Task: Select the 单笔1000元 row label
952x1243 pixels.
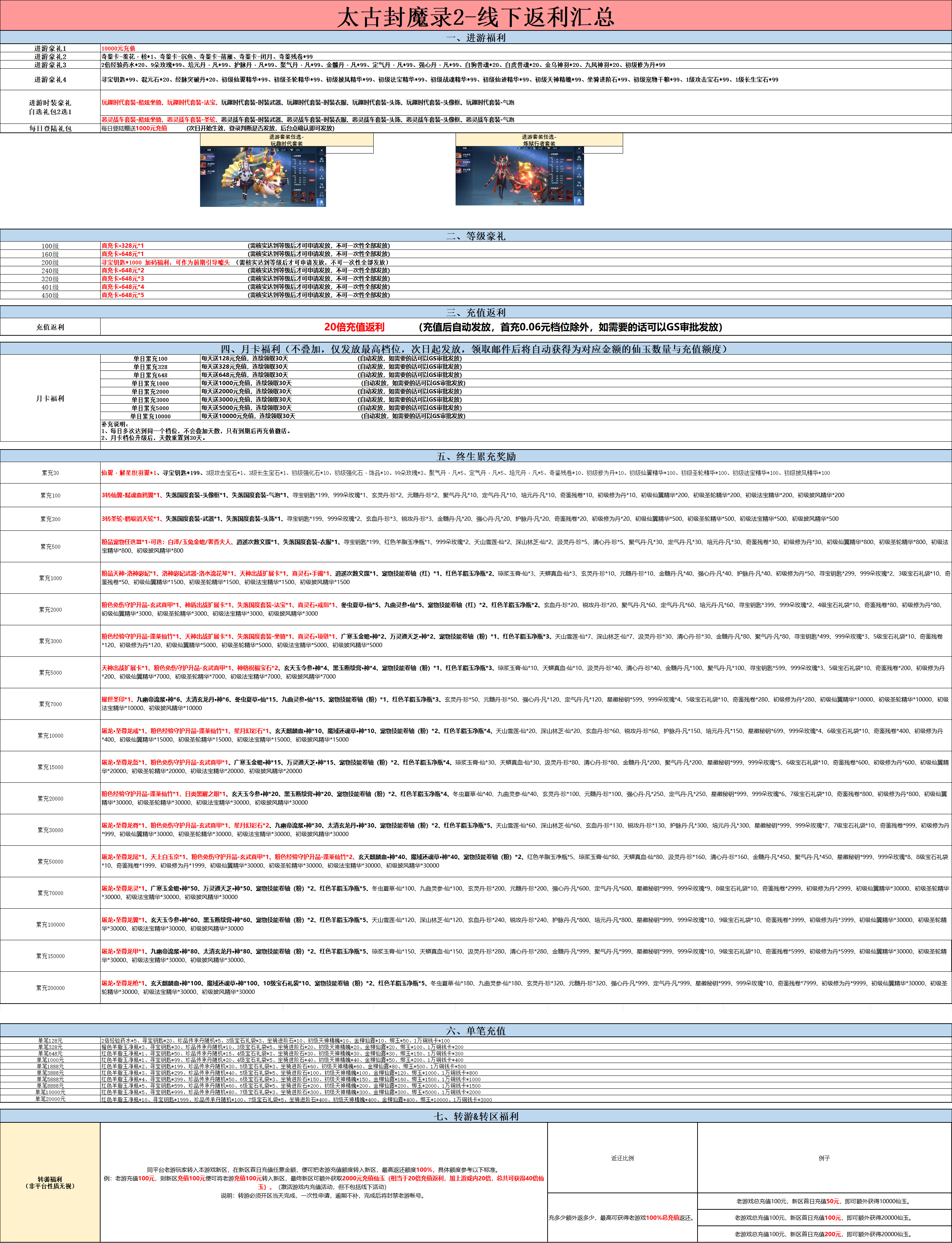Action: coord(50,1060)
